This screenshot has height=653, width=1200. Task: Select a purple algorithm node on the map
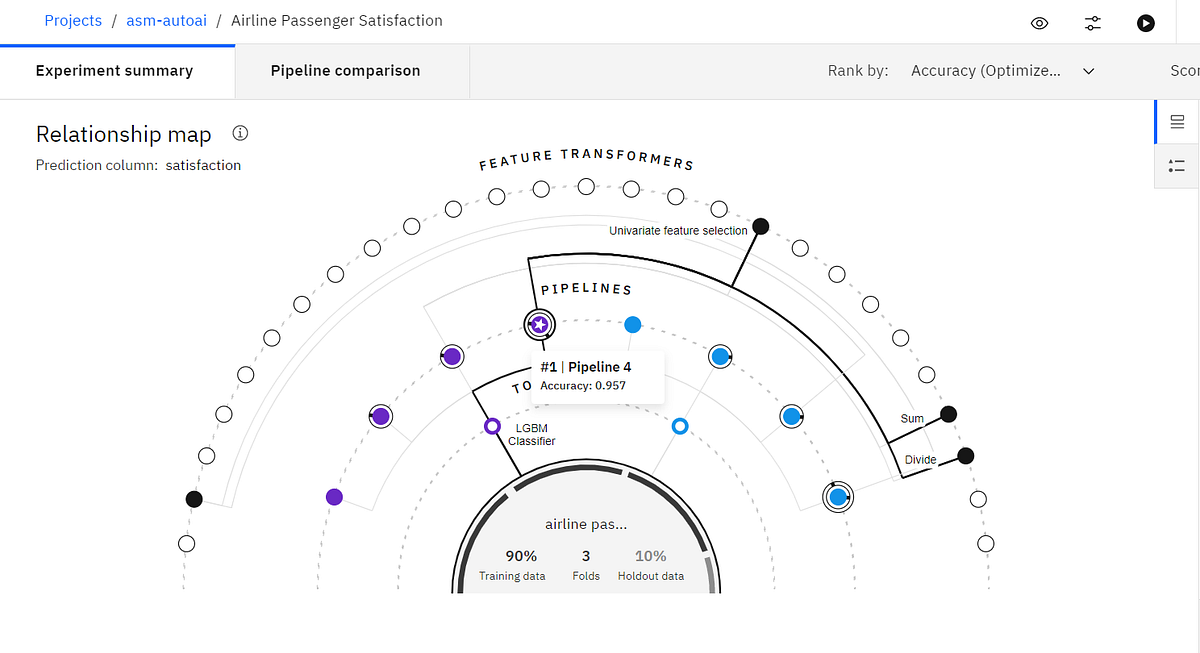click(451, 355)
